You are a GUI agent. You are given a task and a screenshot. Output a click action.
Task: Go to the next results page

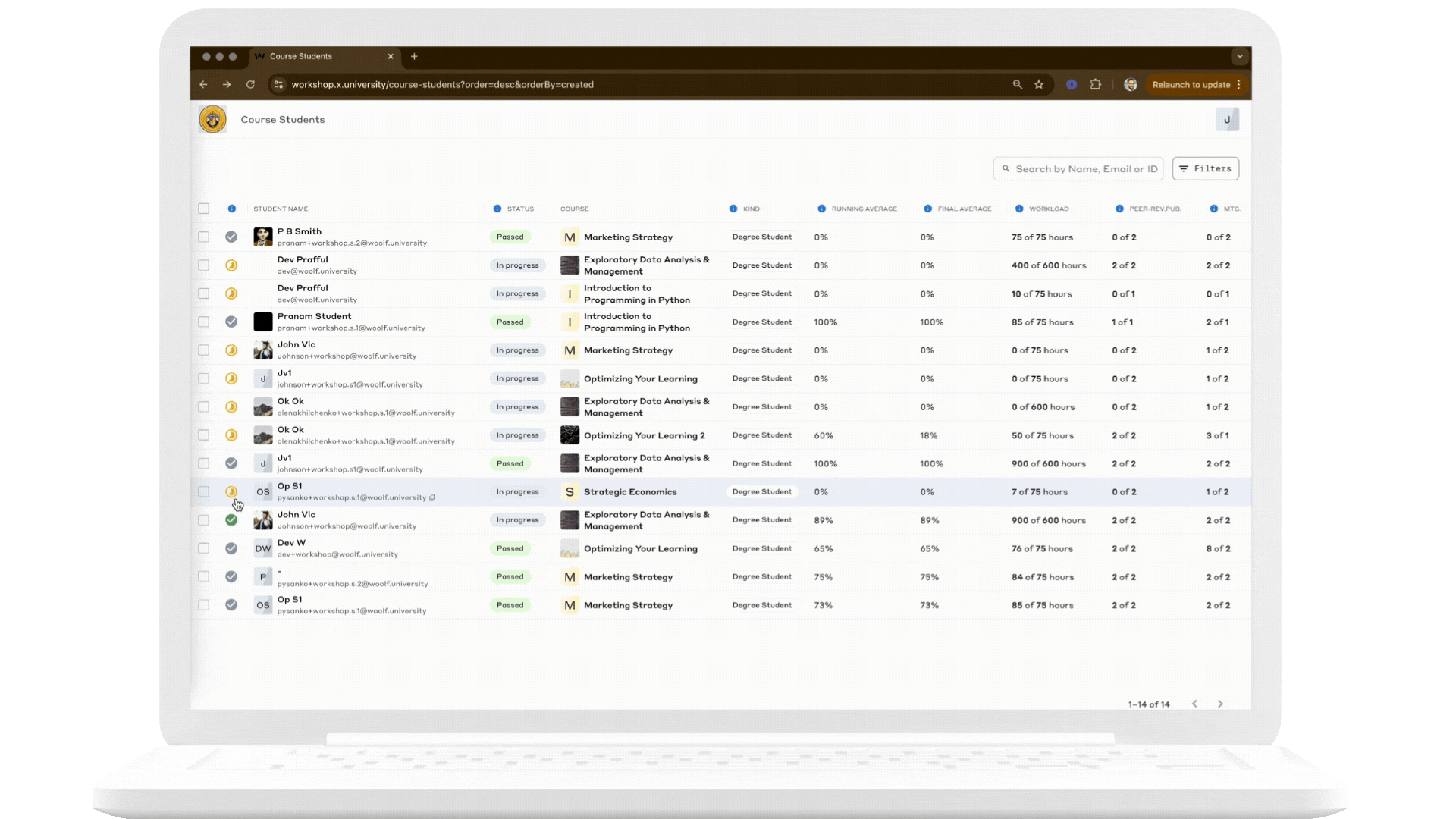[x=1220, y=704]
